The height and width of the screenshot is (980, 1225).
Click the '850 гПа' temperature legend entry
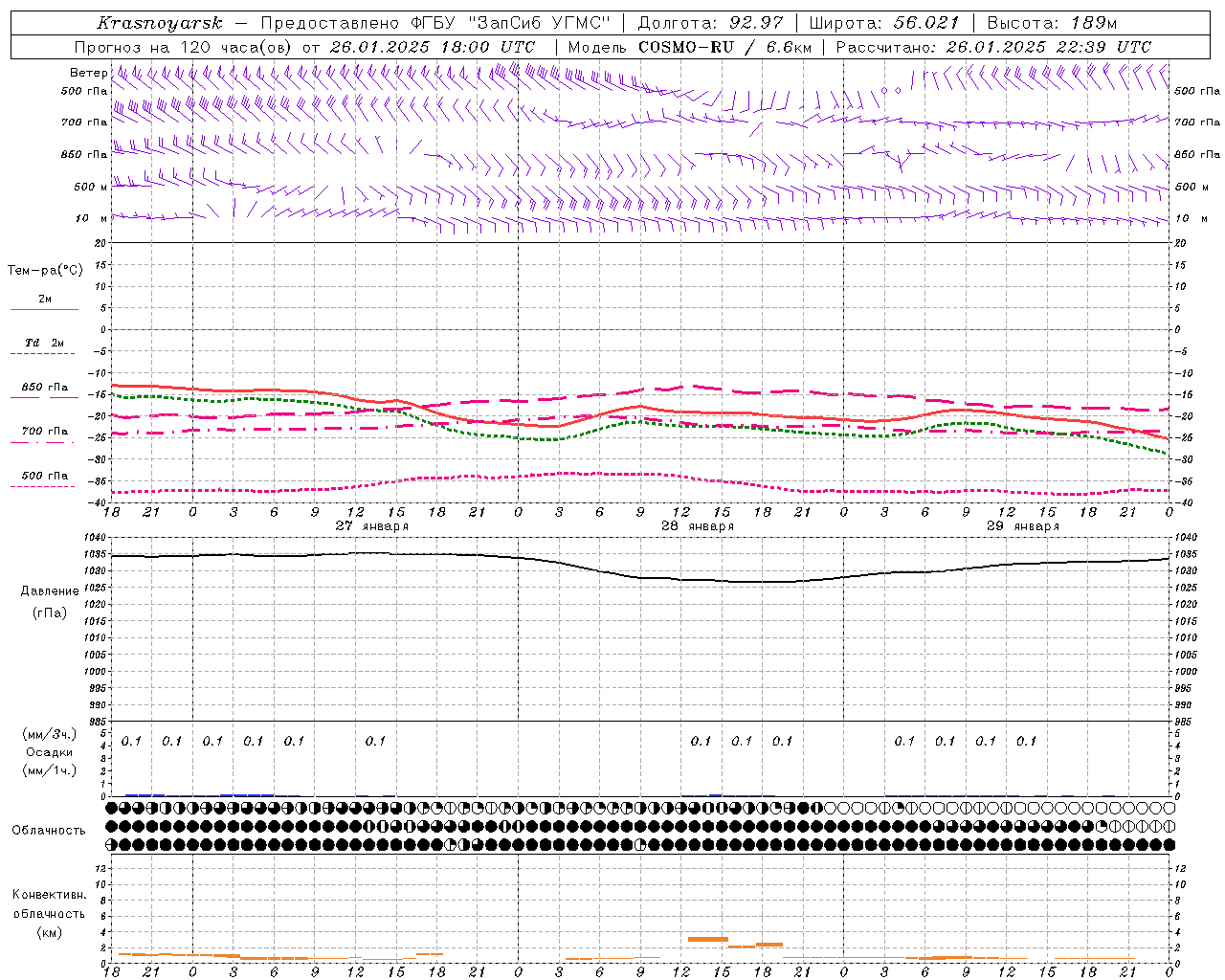click(x=45, y=388)
